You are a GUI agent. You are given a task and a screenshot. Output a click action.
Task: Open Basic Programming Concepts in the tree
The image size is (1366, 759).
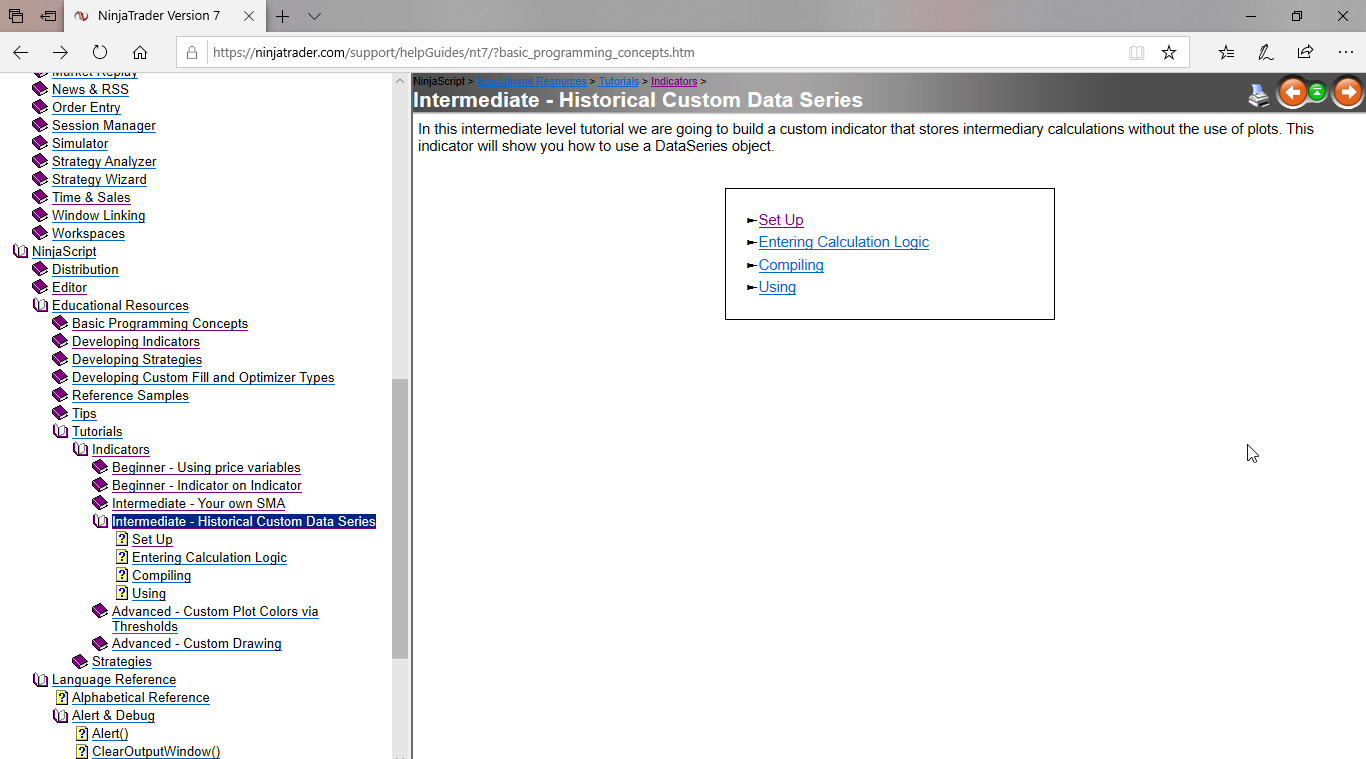(x=160, y=323)
